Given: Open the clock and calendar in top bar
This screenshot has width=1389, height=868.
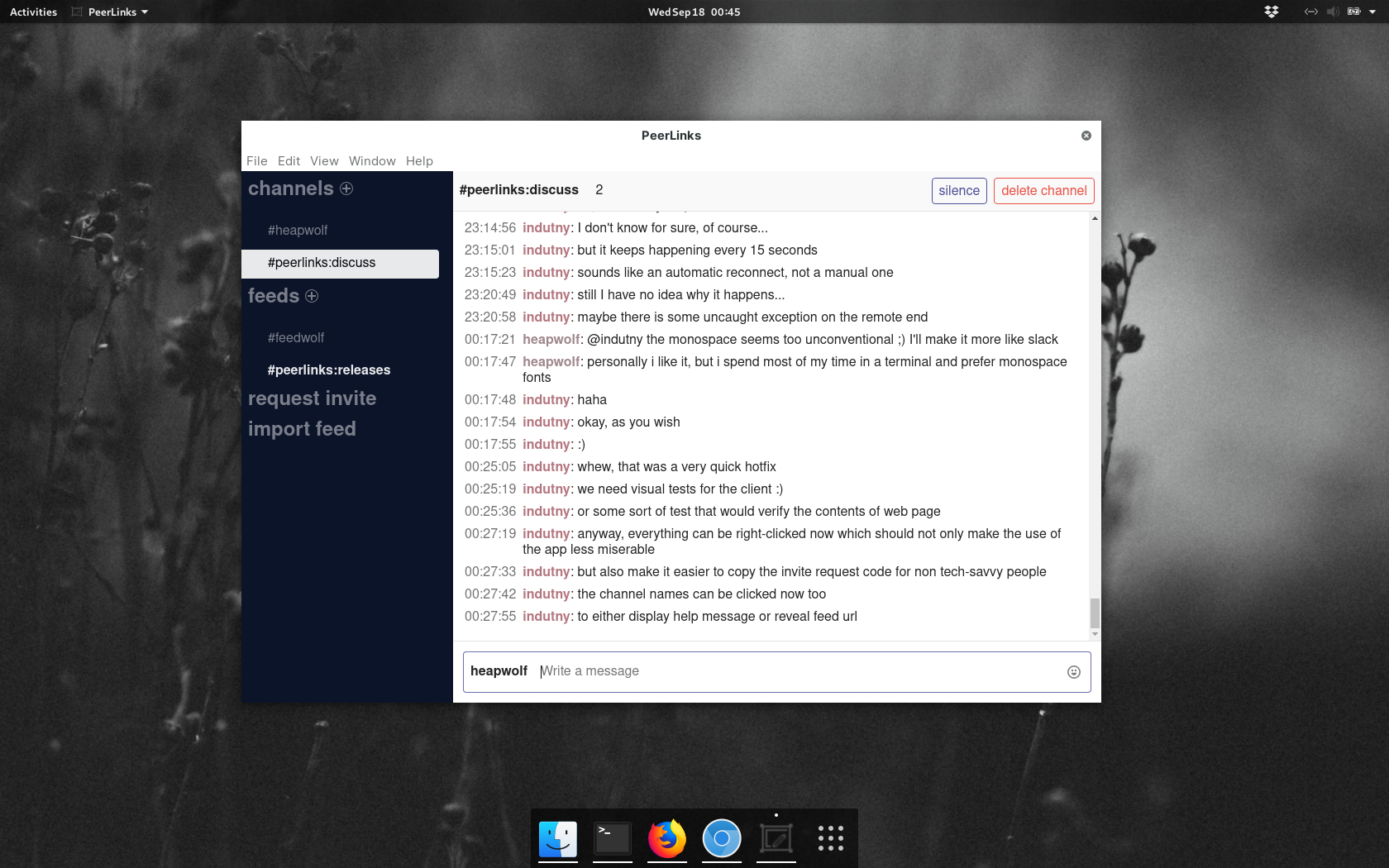Looking at the screenshot, I should coord(694,12).
